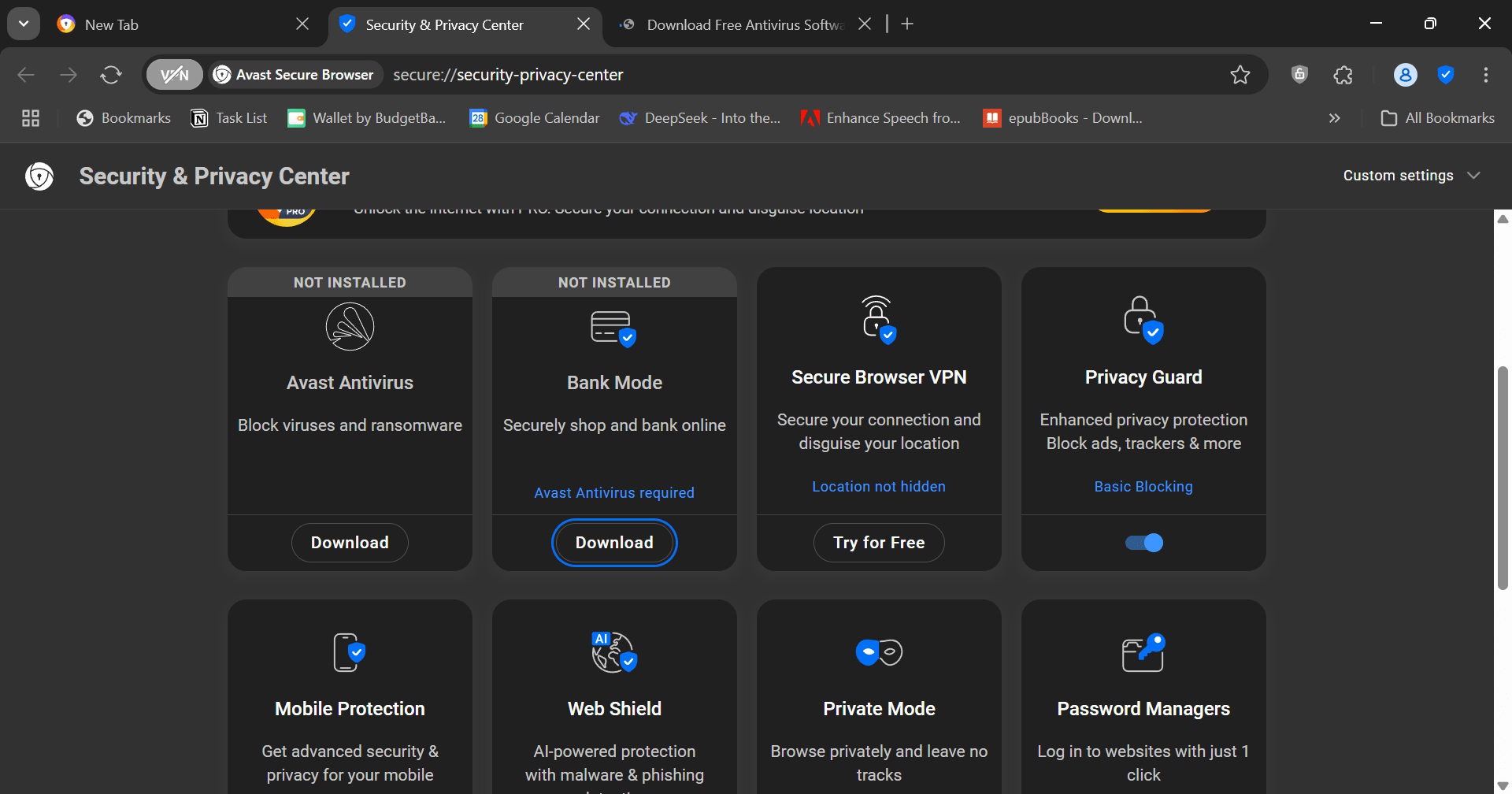
Task: Open the Bookmarks bookmark
Action: click(124, 118)
